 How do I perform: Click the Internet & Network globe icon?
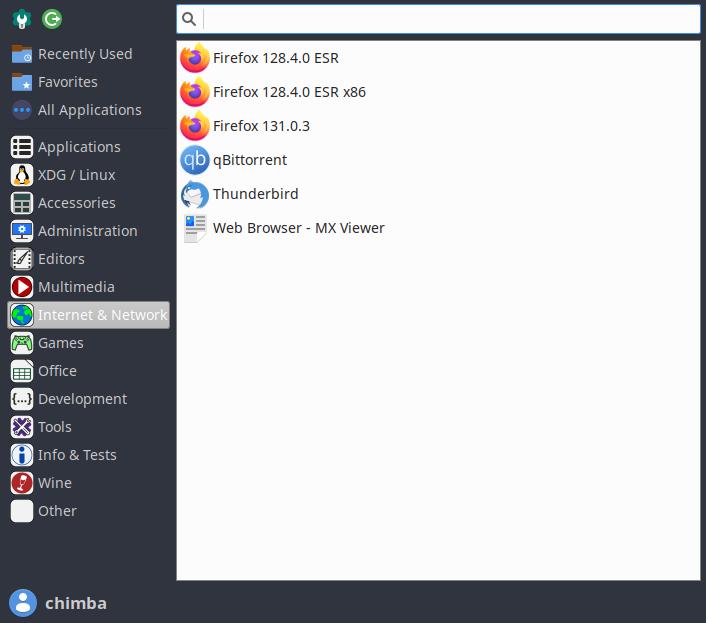coord(22,315)
